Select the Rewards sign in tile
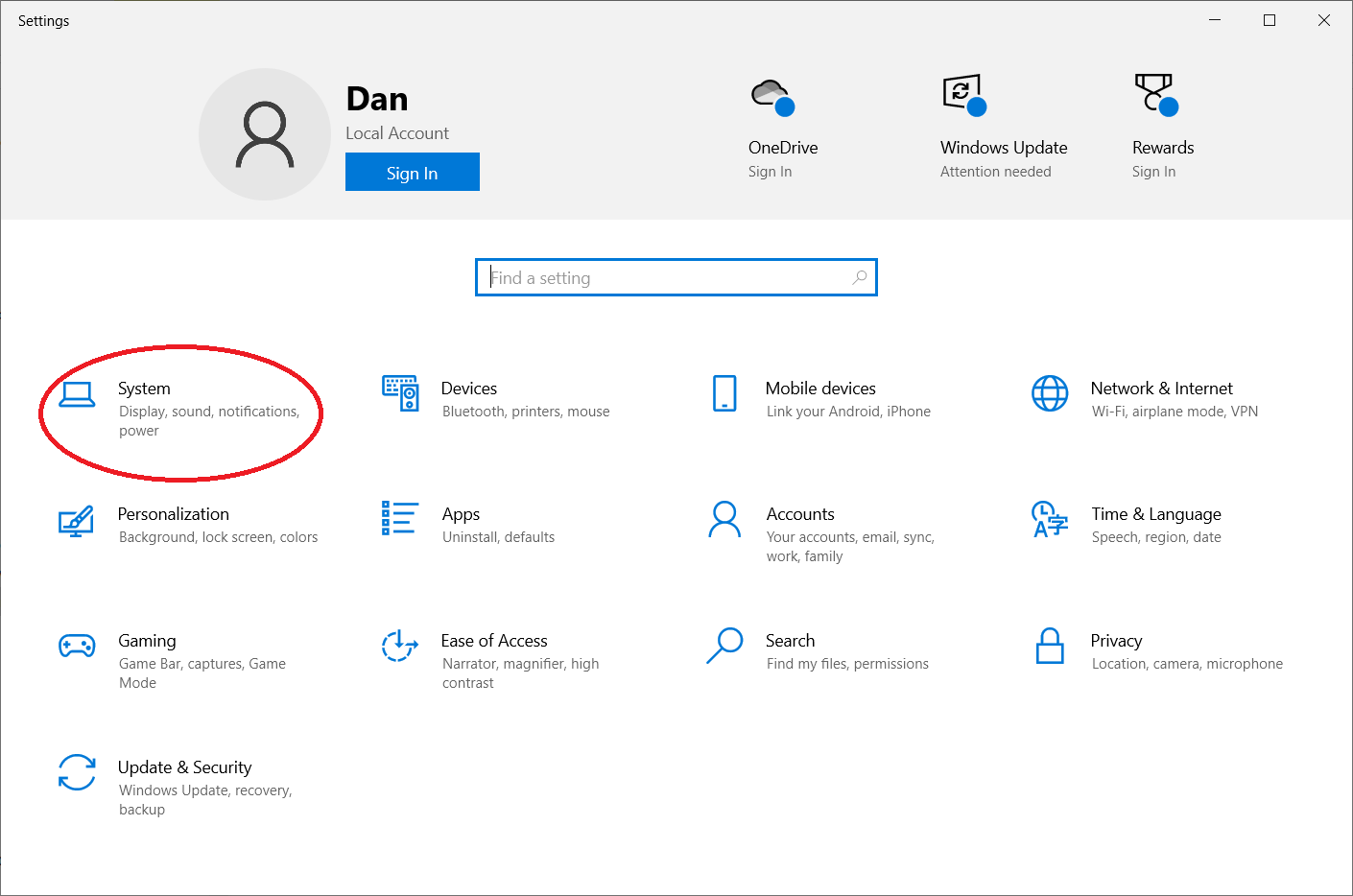The image size is (1353, 896). point(1162,130)
